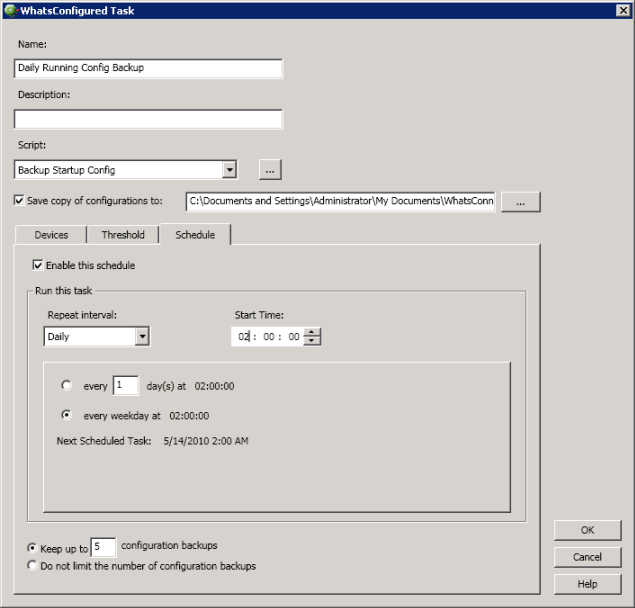The height and width of the screenshot is (608, 635).
Task: Click the configuration save path field
Action: [340, 201]
